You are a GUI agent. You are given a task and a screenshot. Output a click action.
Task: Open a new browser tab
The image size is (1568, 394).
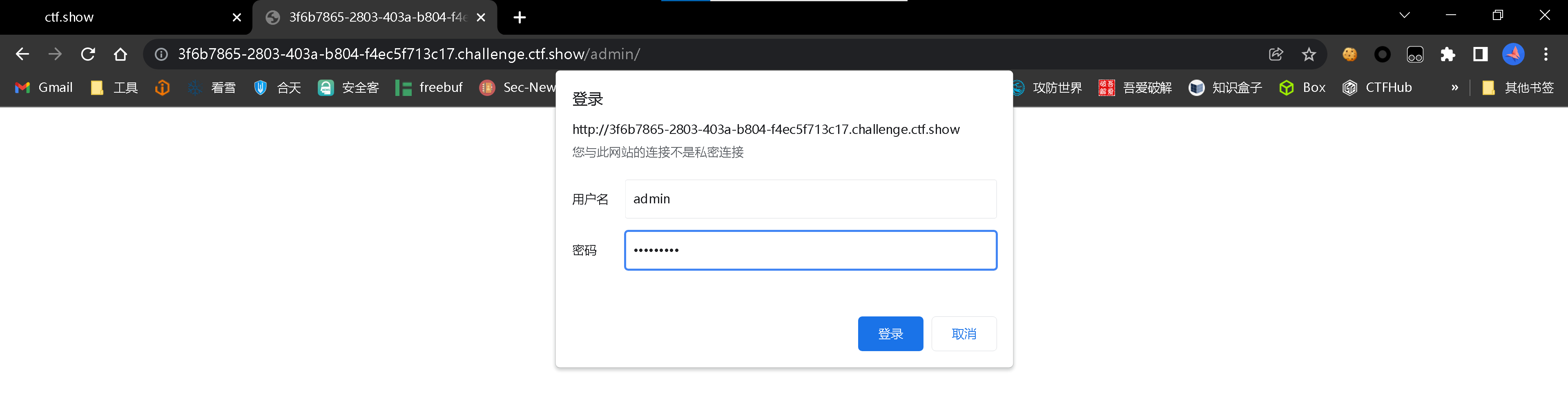pos(519,17)
